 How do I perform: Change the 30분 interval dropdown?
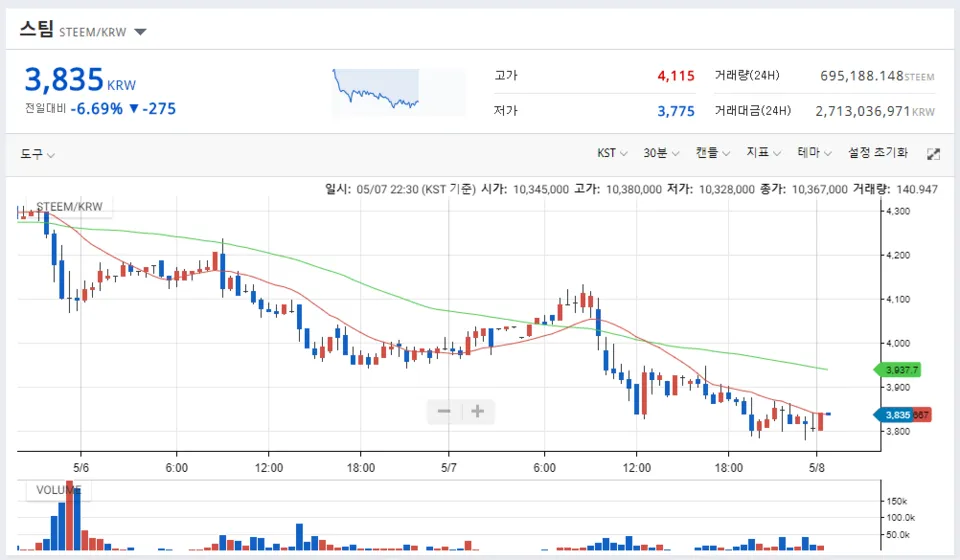tap(661, 152)
